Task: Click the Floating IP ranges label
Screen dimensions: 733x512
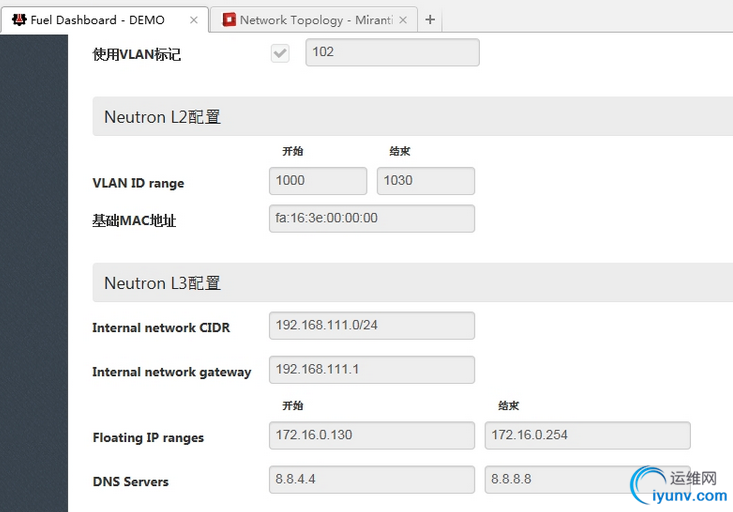Action: (148, 438)
